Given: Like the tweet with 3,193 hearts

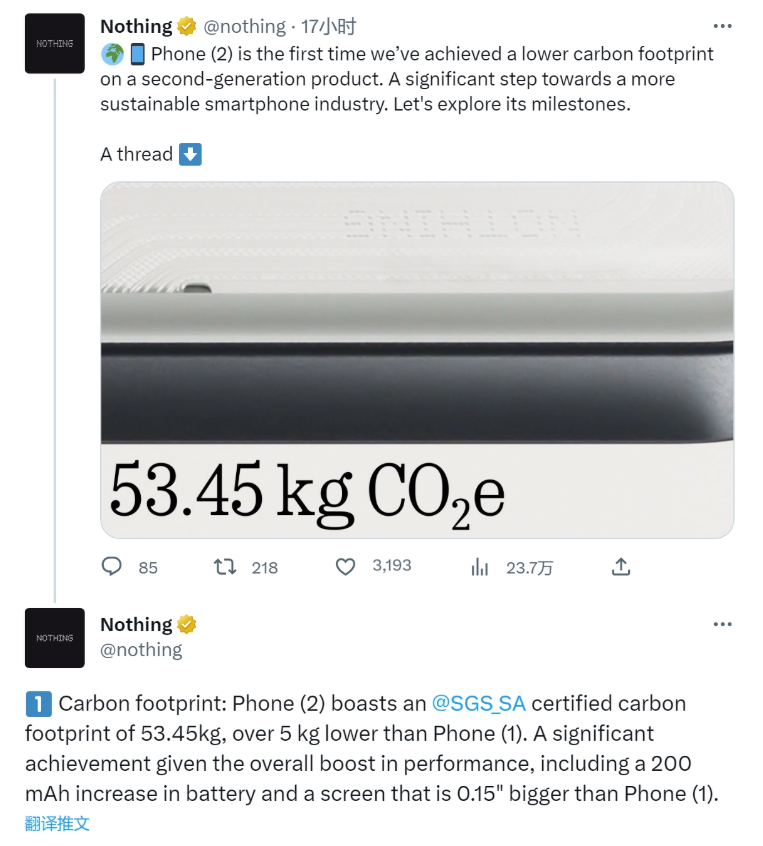Looking at the screenshot, I should point(345,567).
